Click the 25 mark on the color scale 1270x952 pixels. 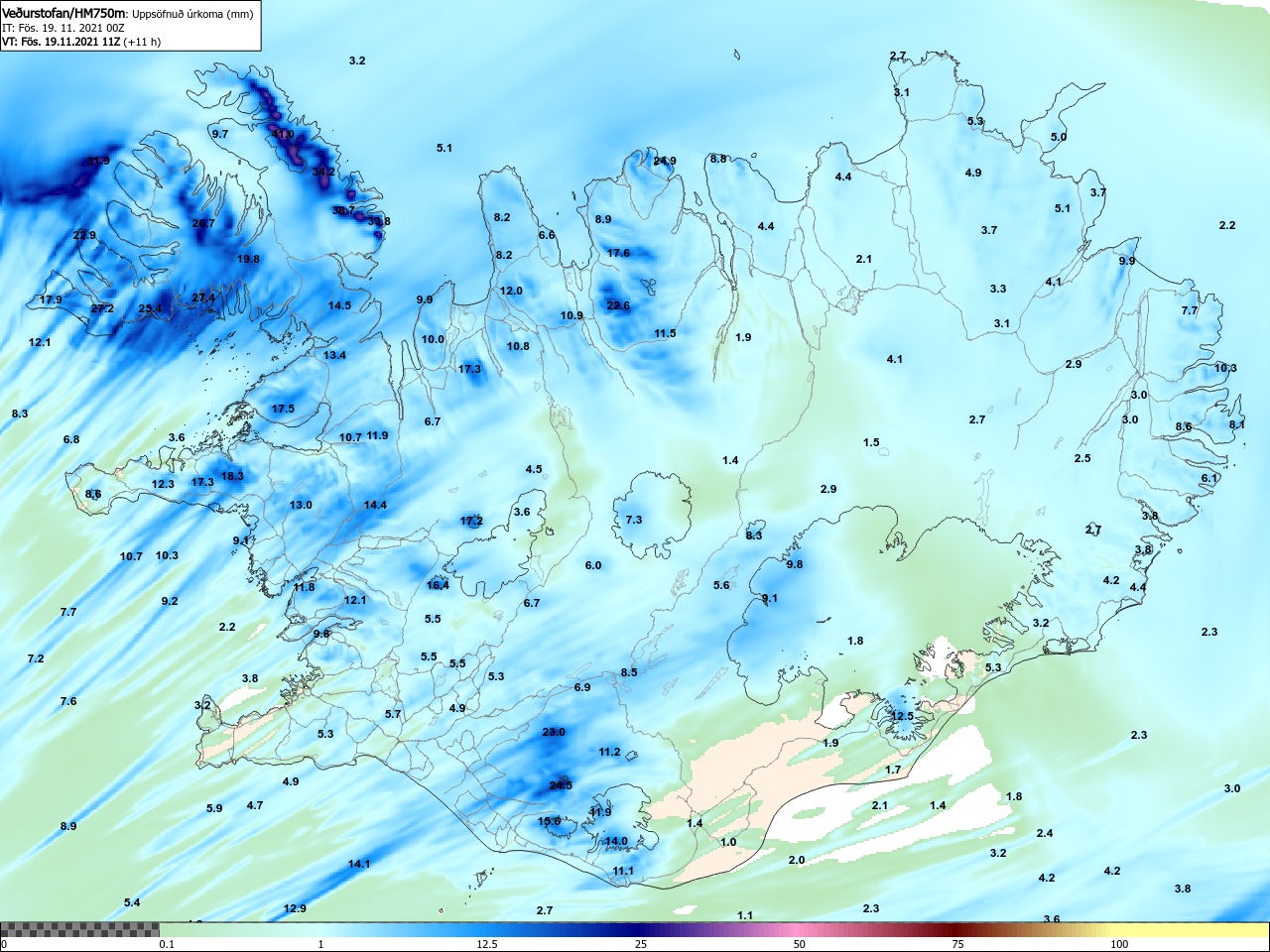tap(641, 945)
